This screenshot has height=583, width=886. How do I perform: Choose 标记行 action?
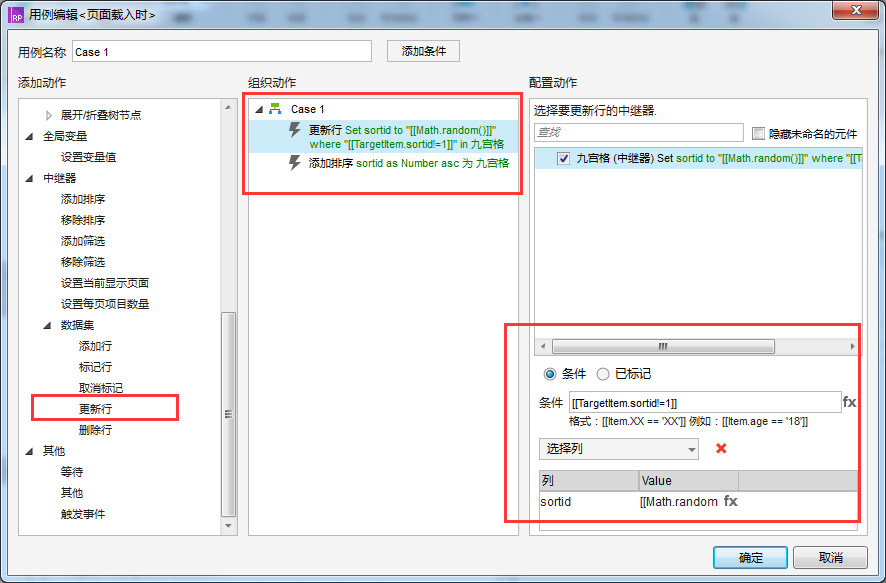(x=95, y=367)
